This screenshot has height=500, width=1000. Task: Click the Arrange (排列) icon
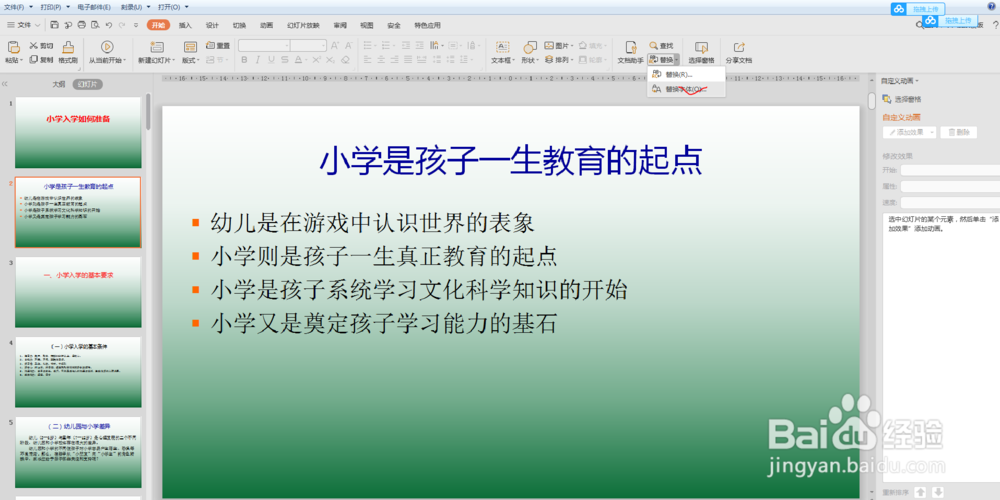point(548,60)
